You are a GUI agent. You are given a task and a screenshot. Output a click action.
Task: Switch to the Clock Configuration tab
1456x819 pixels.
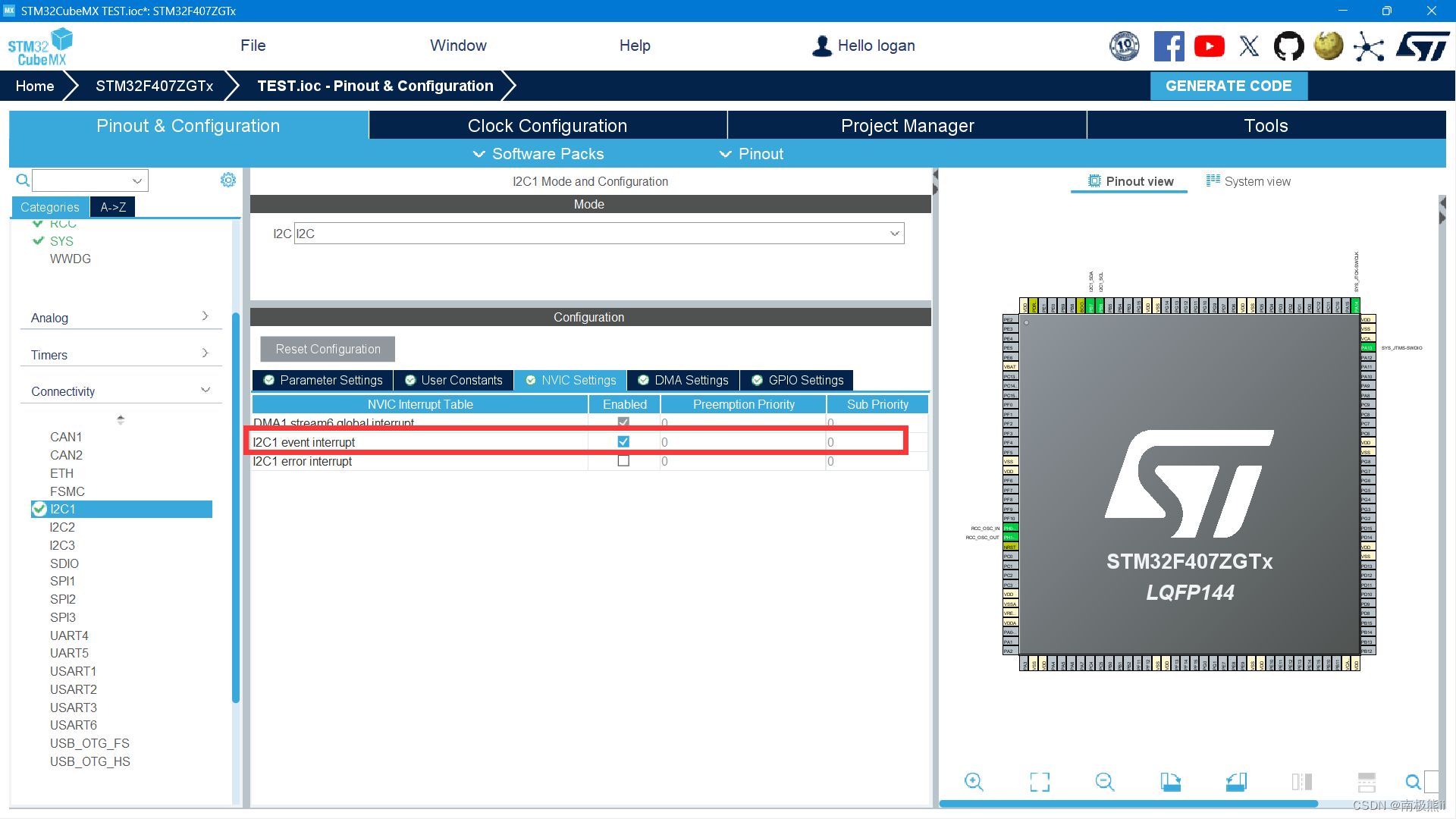[547, 126]
